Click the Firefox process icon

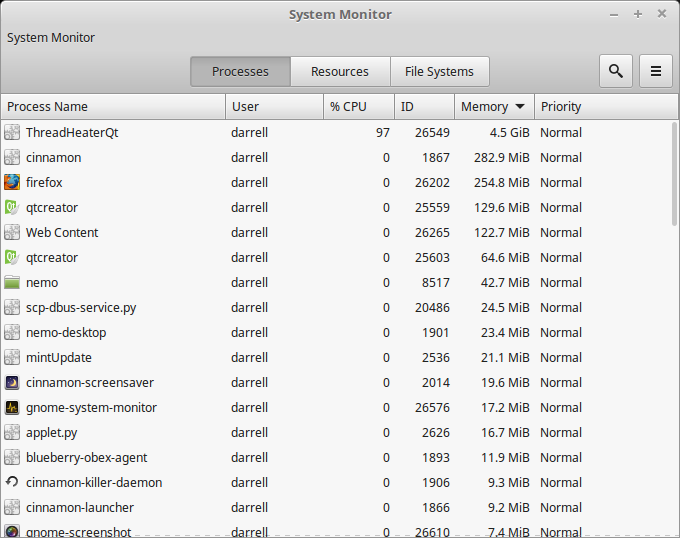click(x=12, y=182)
